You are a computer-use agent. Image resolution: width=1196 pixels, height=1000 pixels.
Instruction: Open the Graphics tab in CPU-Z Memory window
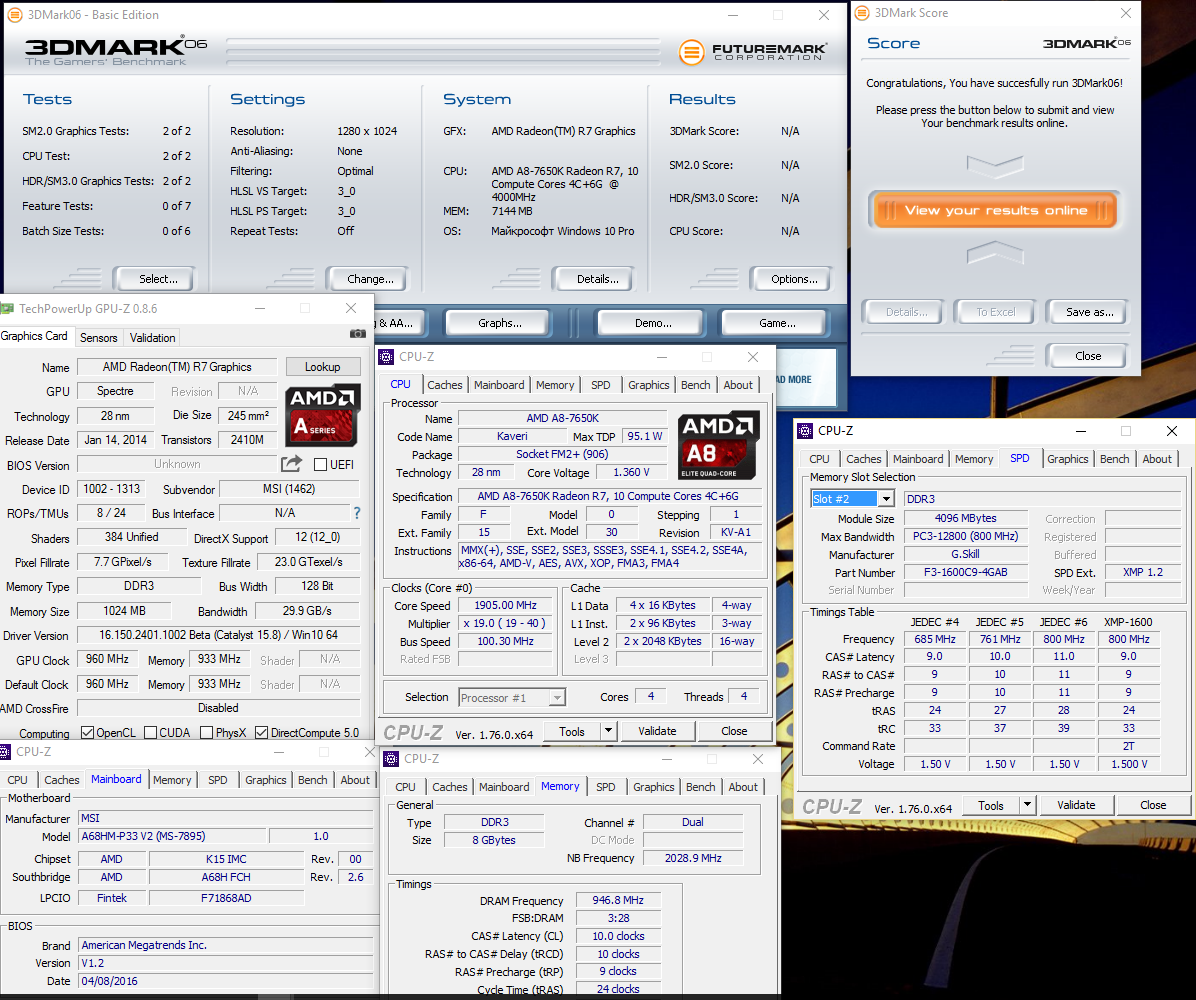click(x=654, y=787)
